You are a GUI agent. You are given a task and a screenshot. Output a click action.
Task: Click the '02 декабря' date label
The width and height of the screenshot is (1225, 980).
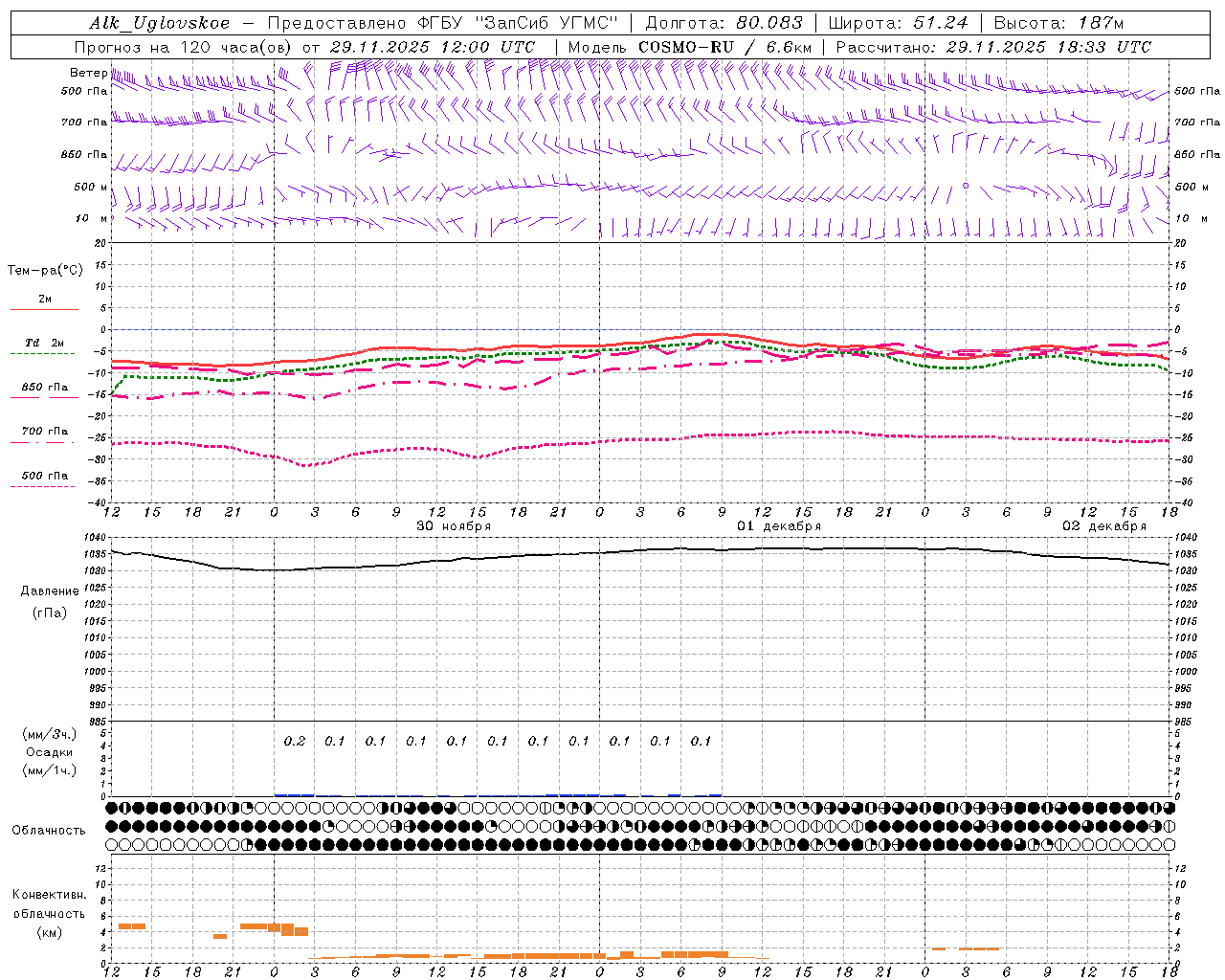[x=1104, y=526]
